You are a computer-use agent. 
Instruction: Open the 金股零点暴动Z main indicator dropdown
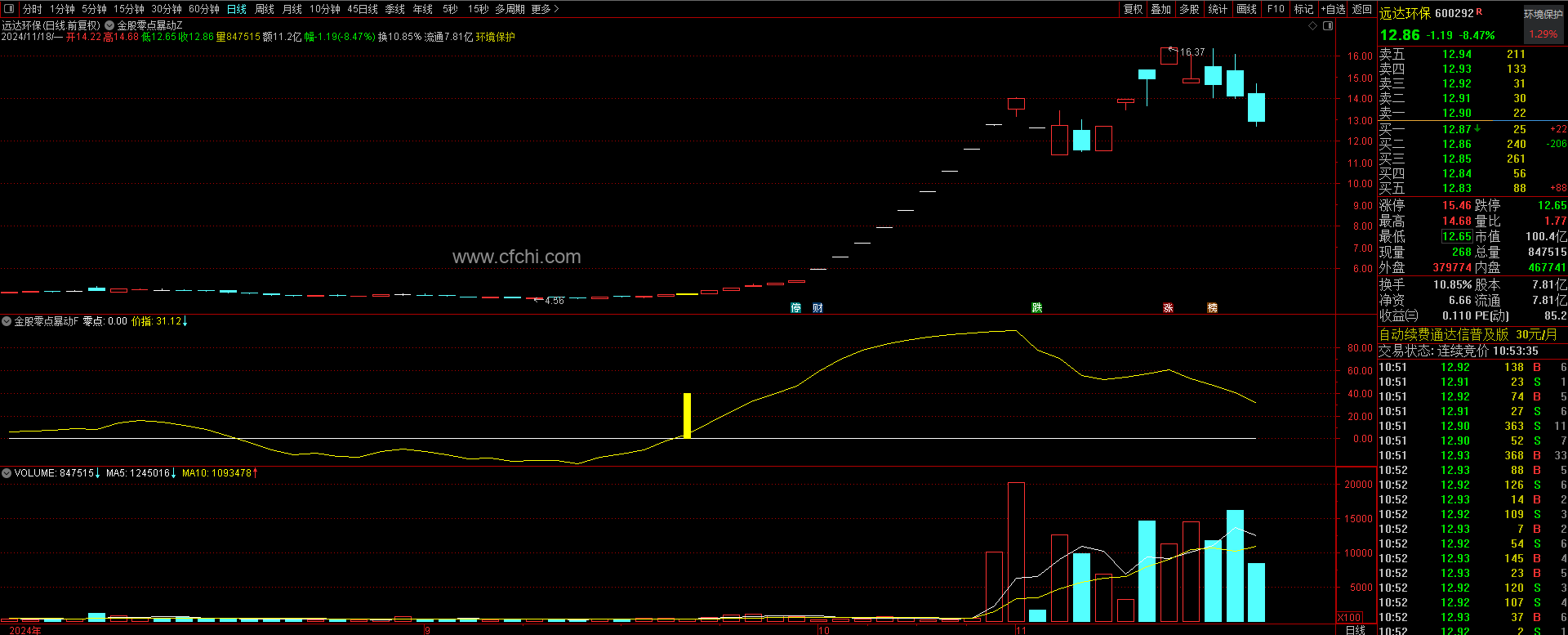[109, 26]
